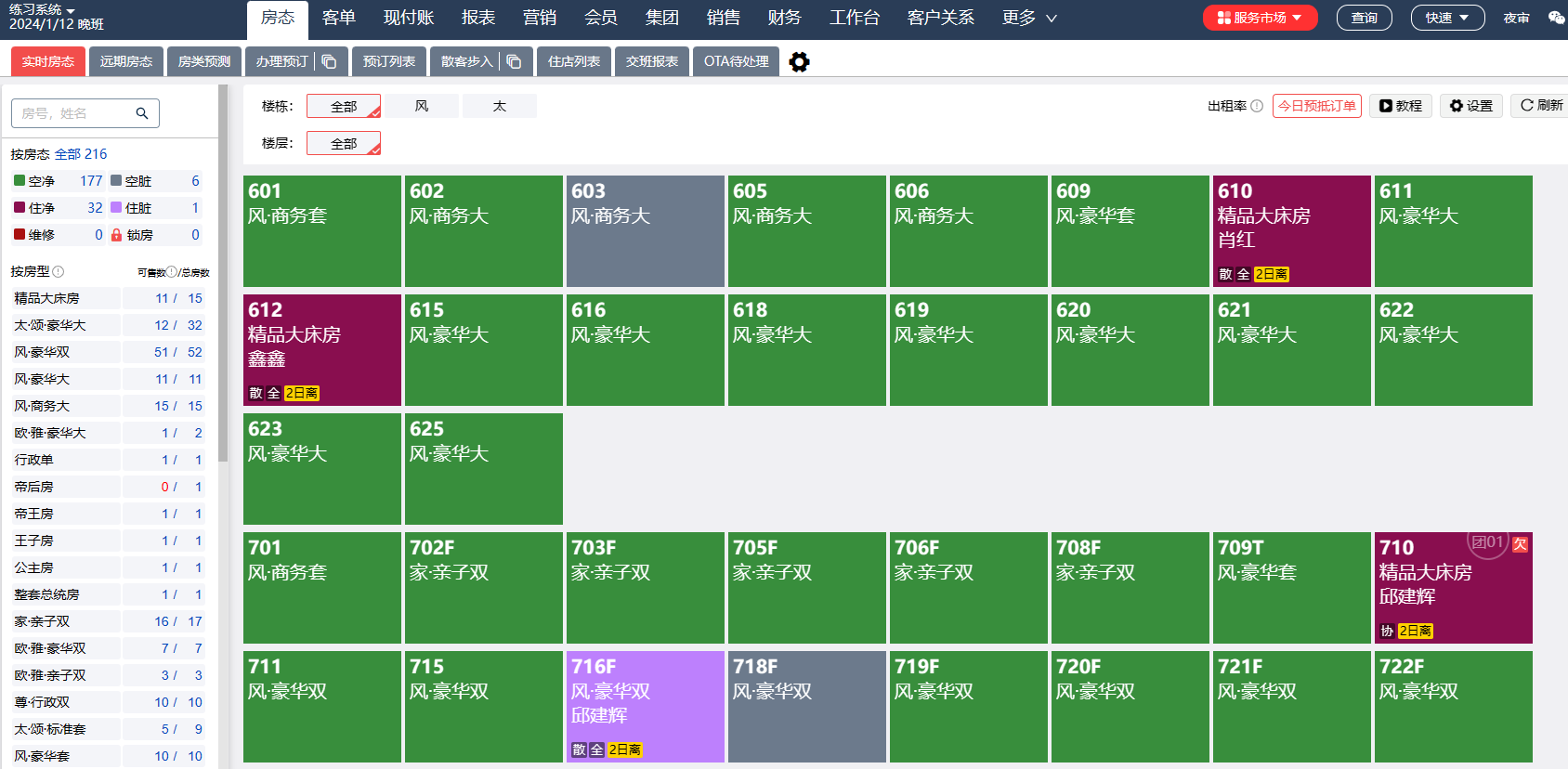Open the 现付账 top menu

409,18
